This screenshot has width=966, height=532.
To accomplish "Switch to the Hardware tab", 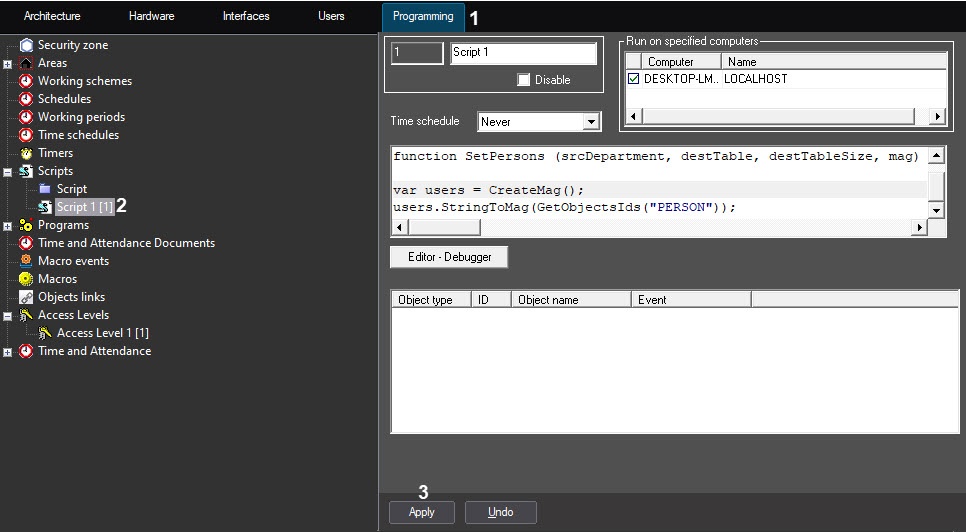I will coord(151,16).
